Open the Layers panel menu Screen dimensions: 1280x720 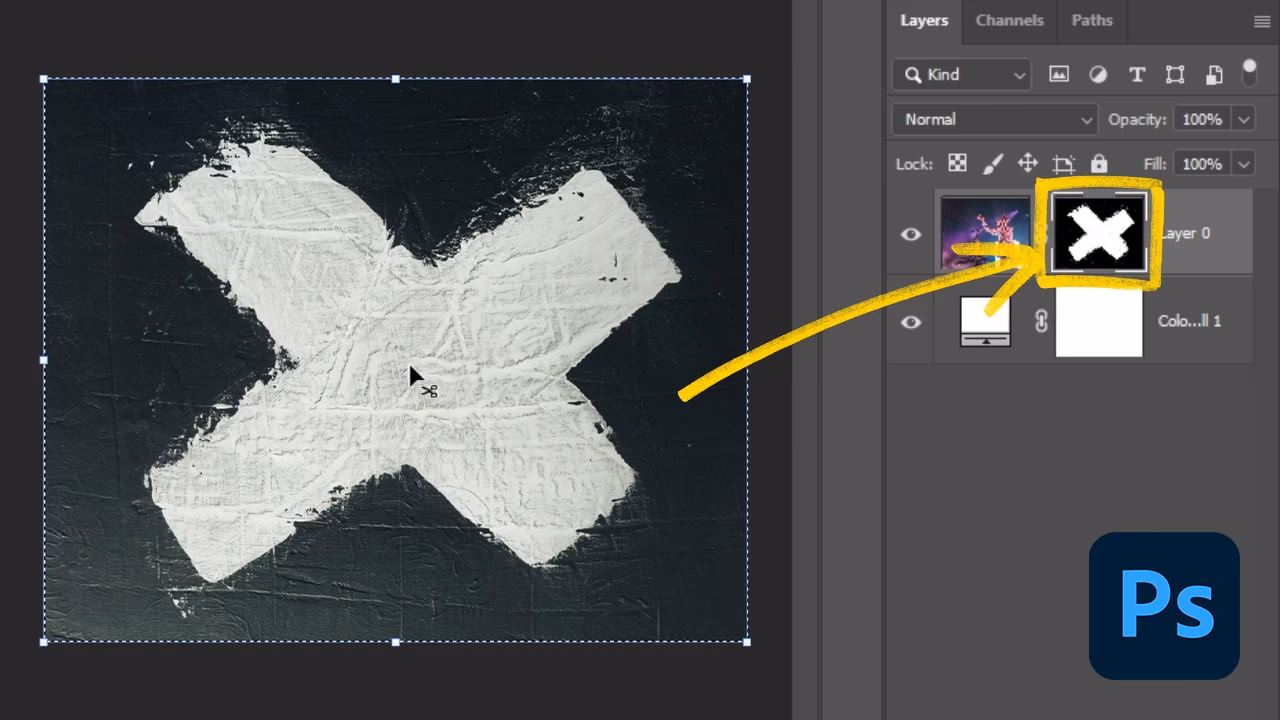tap(1263, 20)
